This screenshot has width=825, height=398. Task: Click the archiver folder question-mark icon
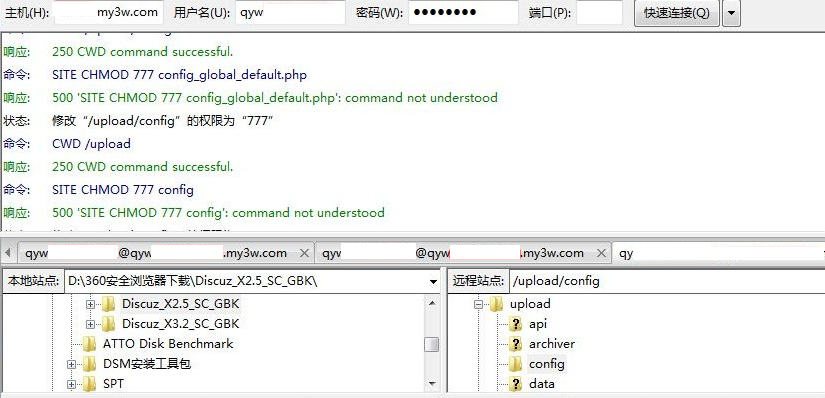[516, 344]
